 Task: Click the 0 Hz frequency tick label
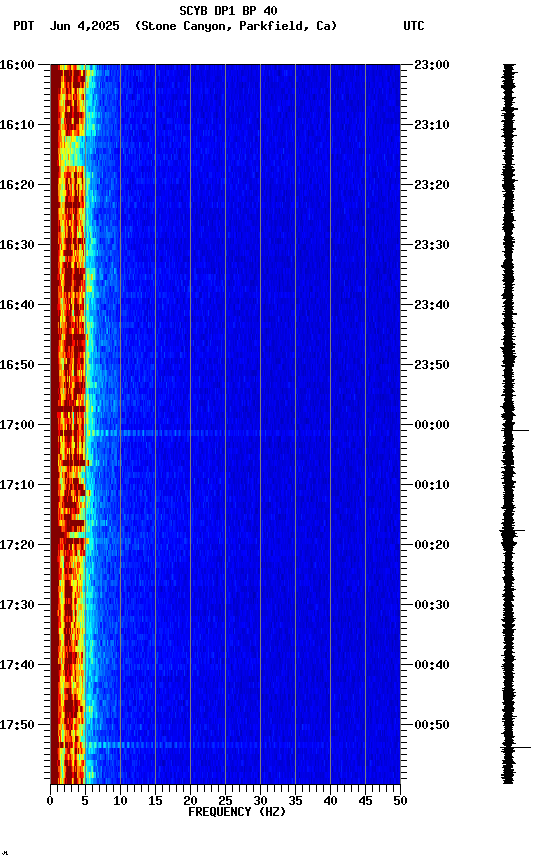(51, 801)
